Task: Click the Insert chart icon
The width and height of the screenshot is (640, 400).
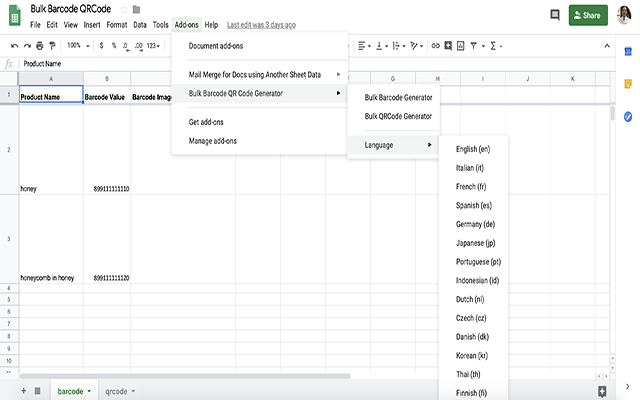Action: 460,46
